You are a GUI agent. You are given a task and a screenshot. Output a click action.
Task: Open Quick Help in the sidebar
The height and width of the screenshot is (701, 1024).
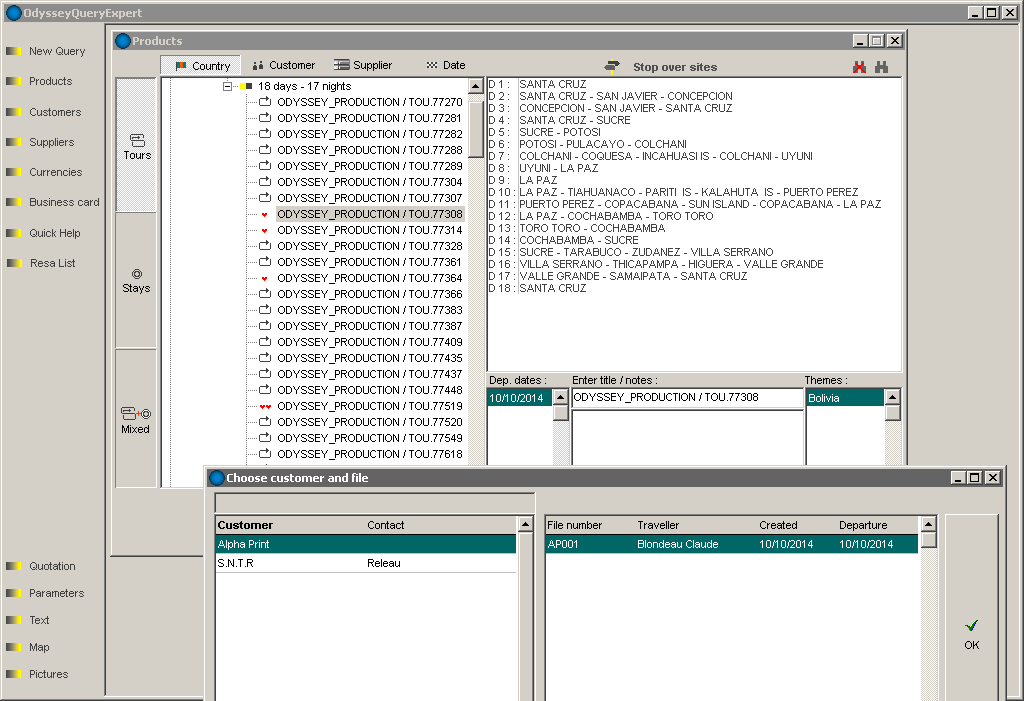click(55, 233)
